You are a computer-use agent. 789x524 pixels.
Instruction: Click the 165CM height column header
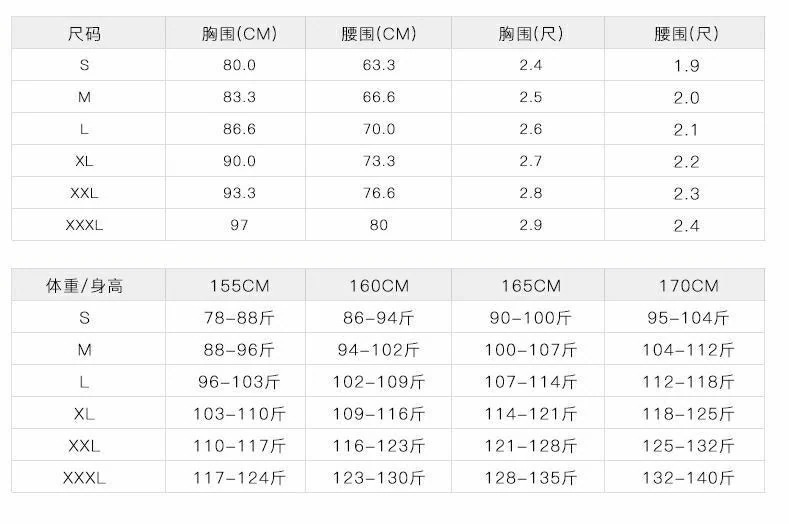531,286
